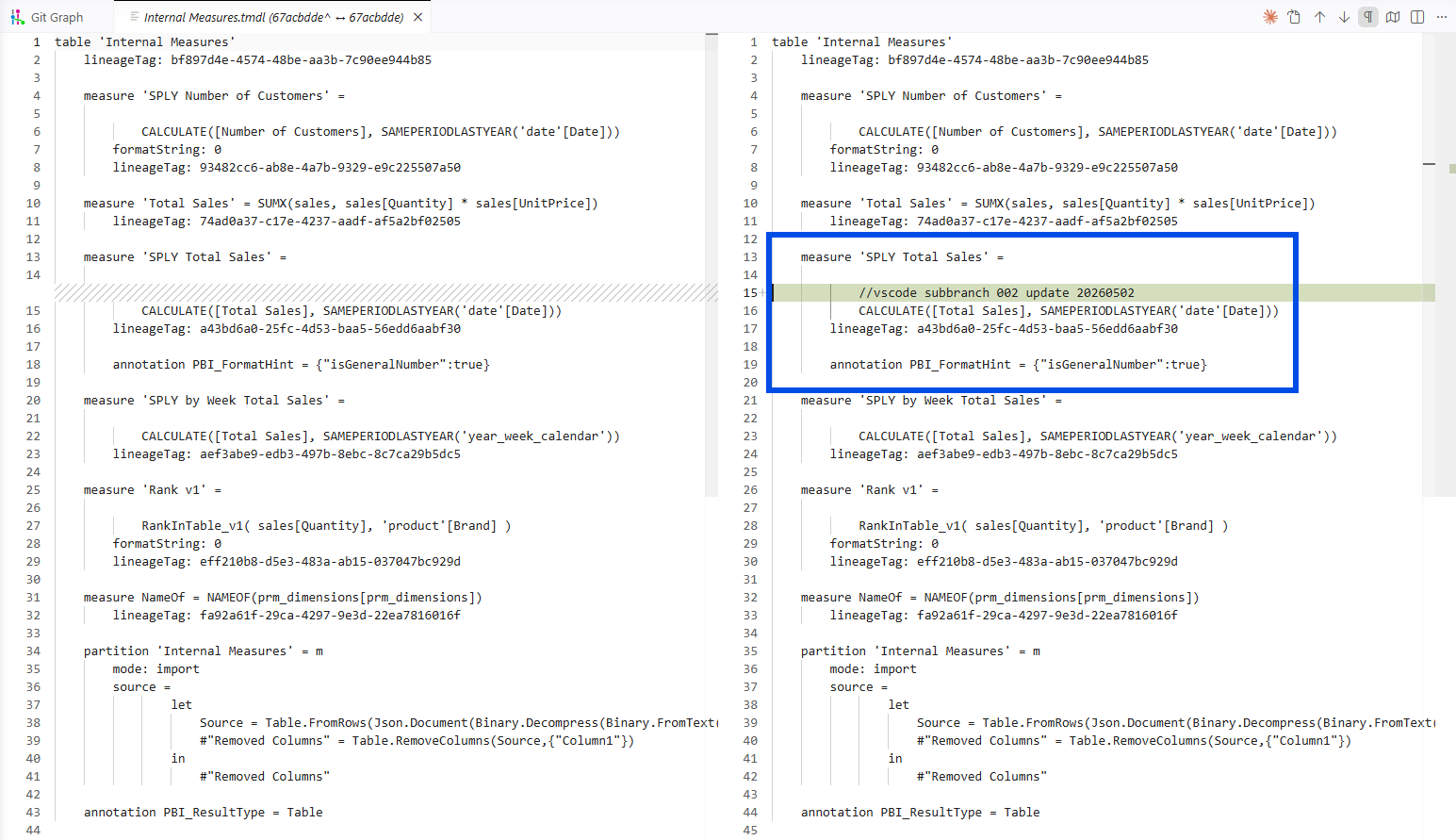The image size is (1456, 840).
Task: Click 'partition Internal Measures = m' right pane
Action: point(920,651)
